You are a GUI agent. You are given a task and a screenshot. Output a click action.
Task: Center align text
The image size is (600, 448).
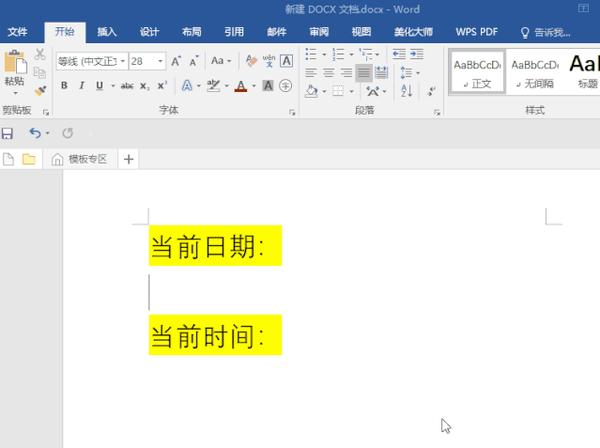coord(329,73)
